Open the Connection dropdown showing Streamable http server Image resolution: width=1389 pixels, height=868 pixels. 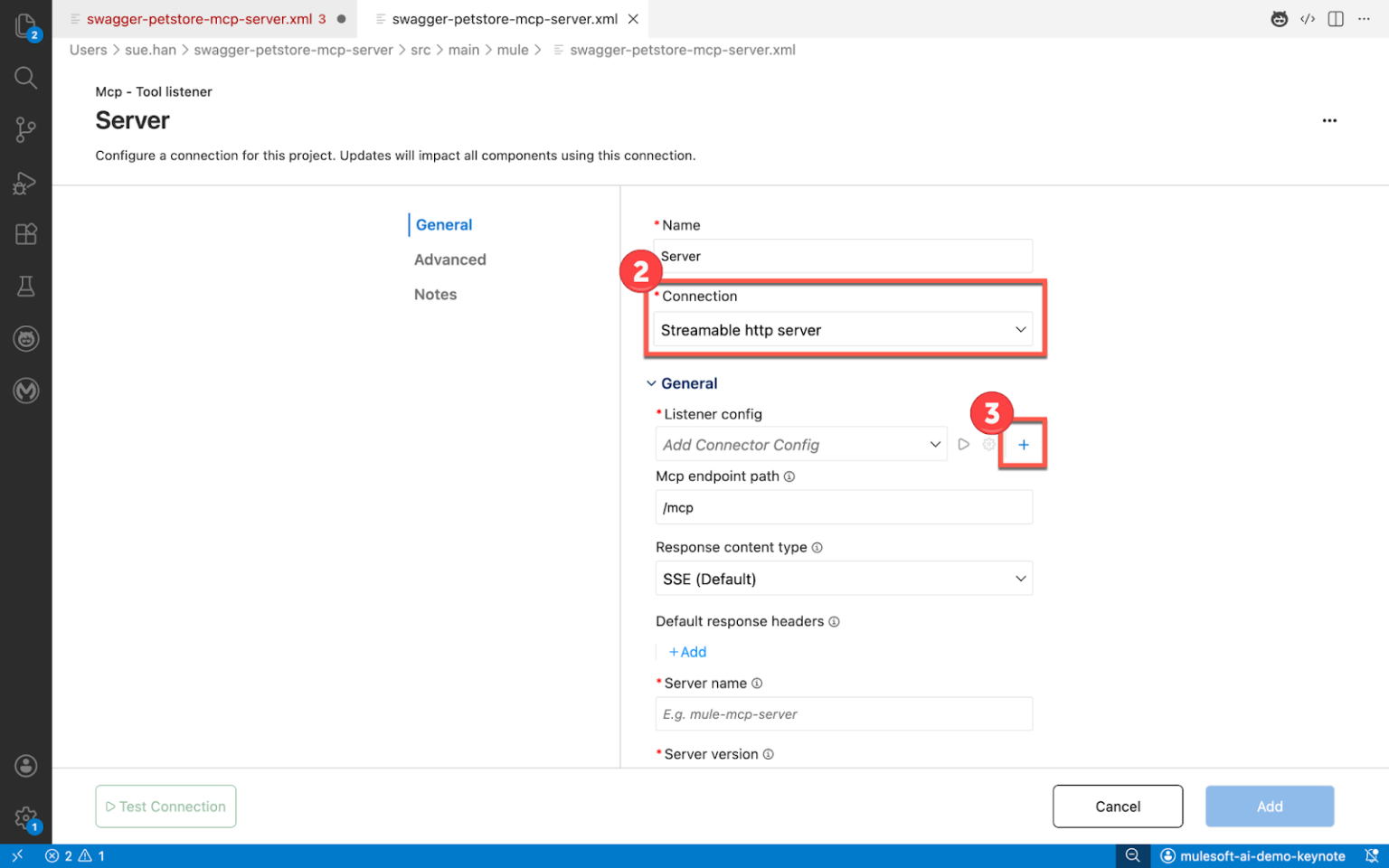point(843,329)
